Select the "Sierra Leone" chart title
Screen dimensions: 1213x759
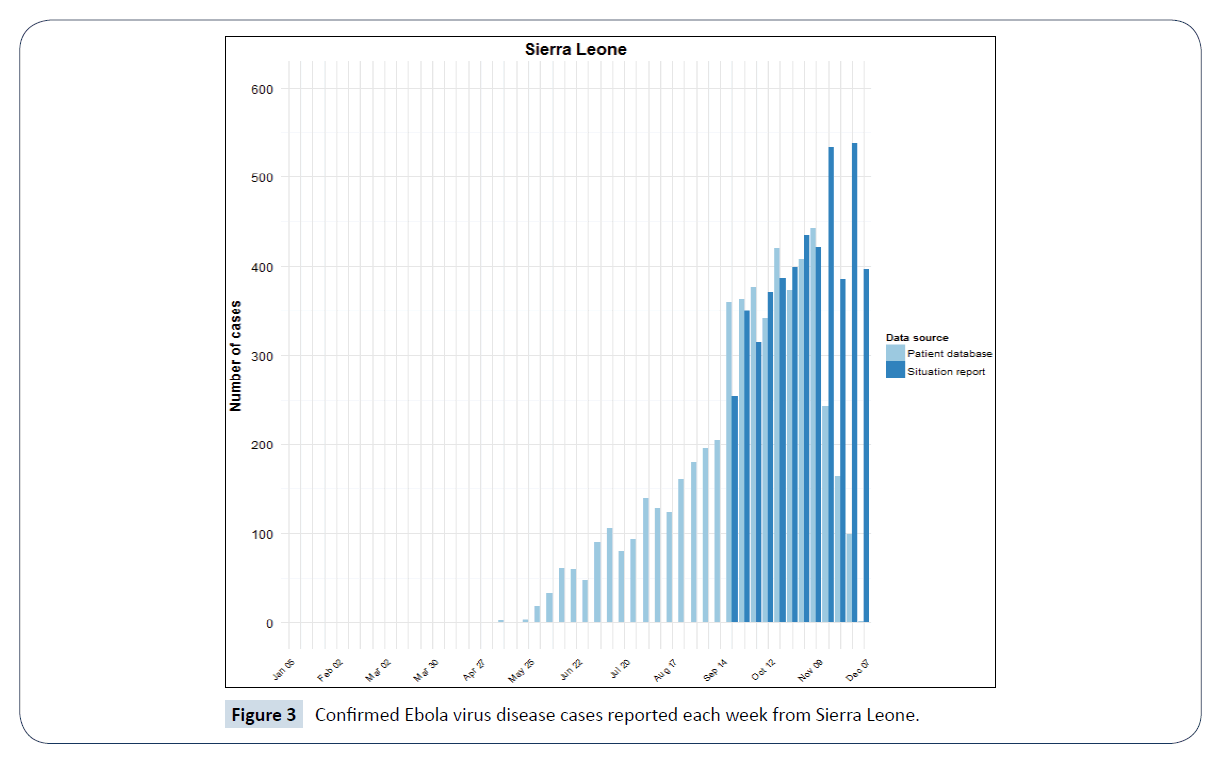576,49
